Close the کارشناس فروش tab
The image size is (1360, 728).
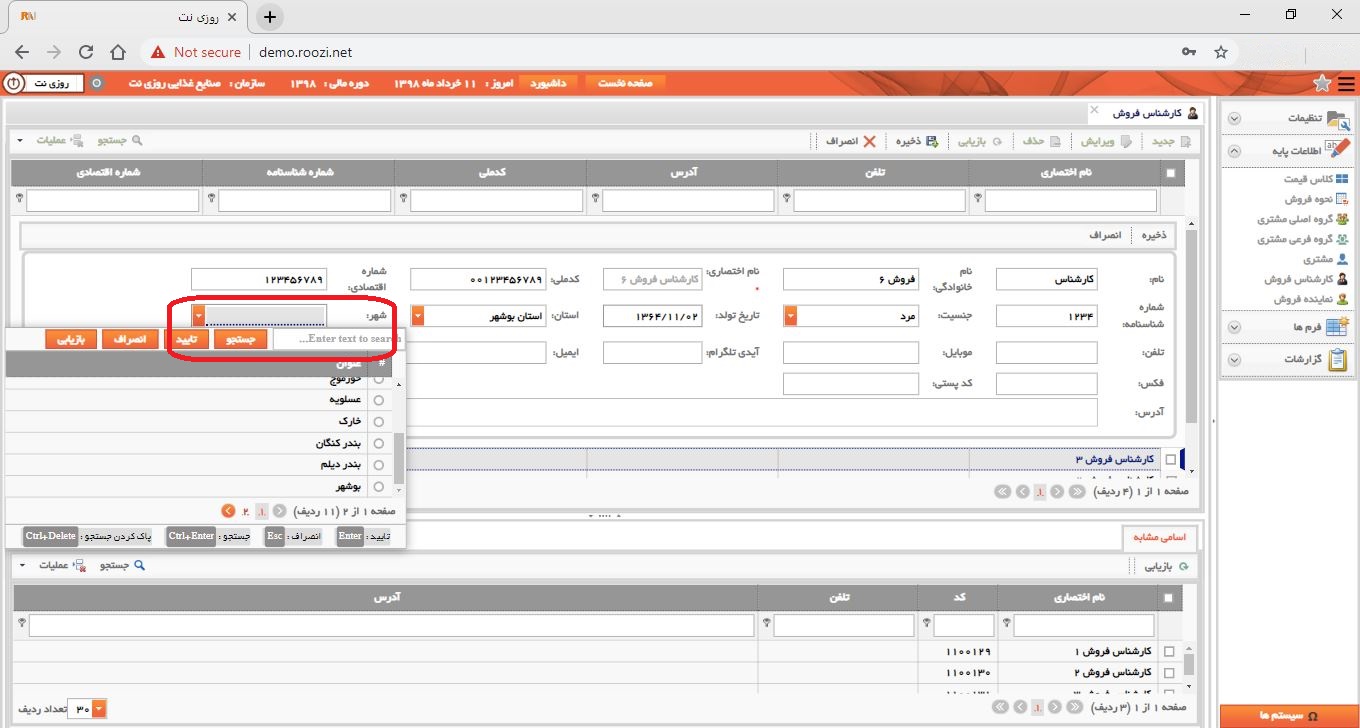[1094, 109]
